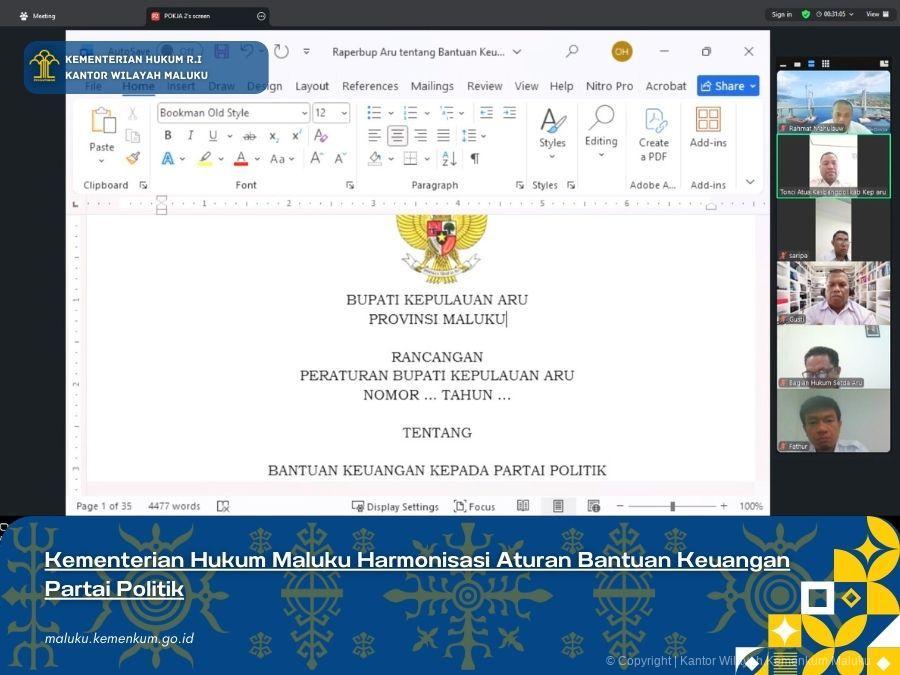
Task: Click the Share button
Action: coord(728,86)
